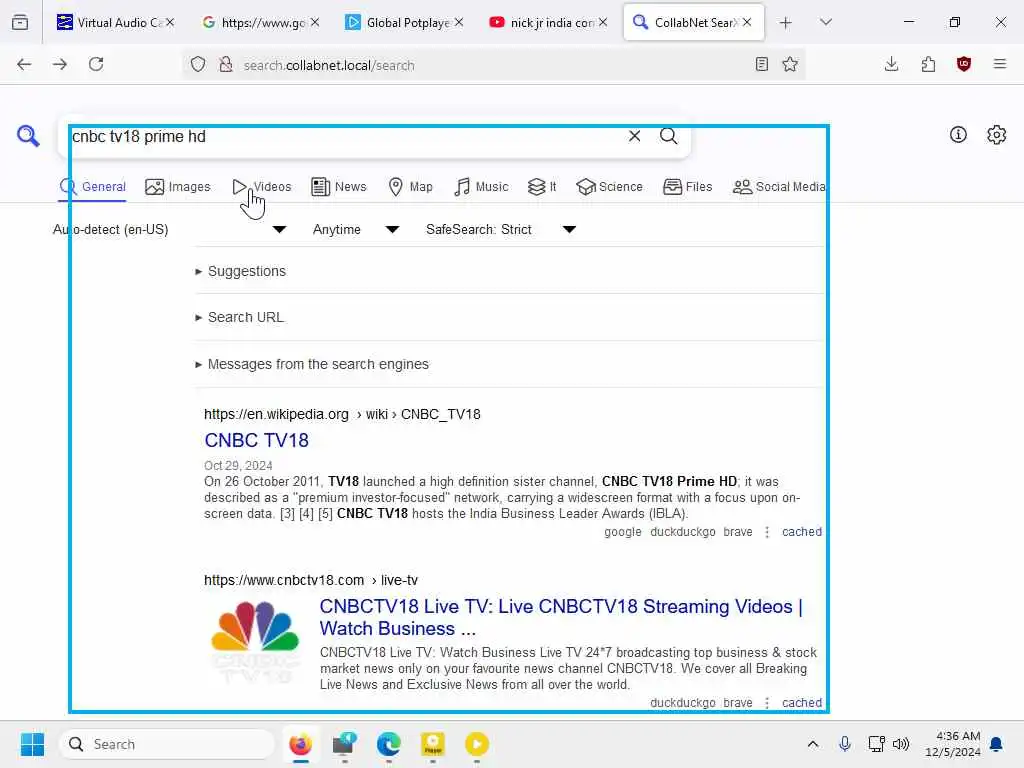Open a new browser tab
Viewport: 1024px width, 768px height.
[x=786, y=23]
